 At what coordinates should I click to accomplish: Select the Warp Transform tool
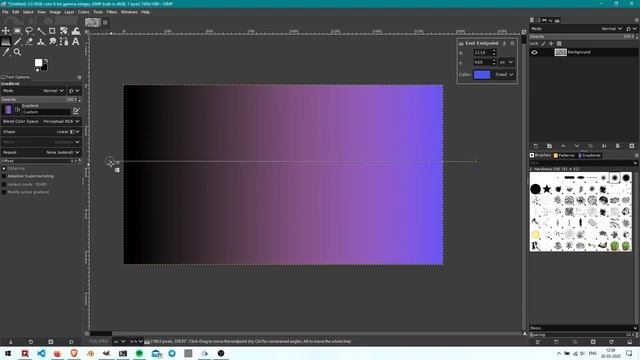pyautogui.click(x=76, y=31)
